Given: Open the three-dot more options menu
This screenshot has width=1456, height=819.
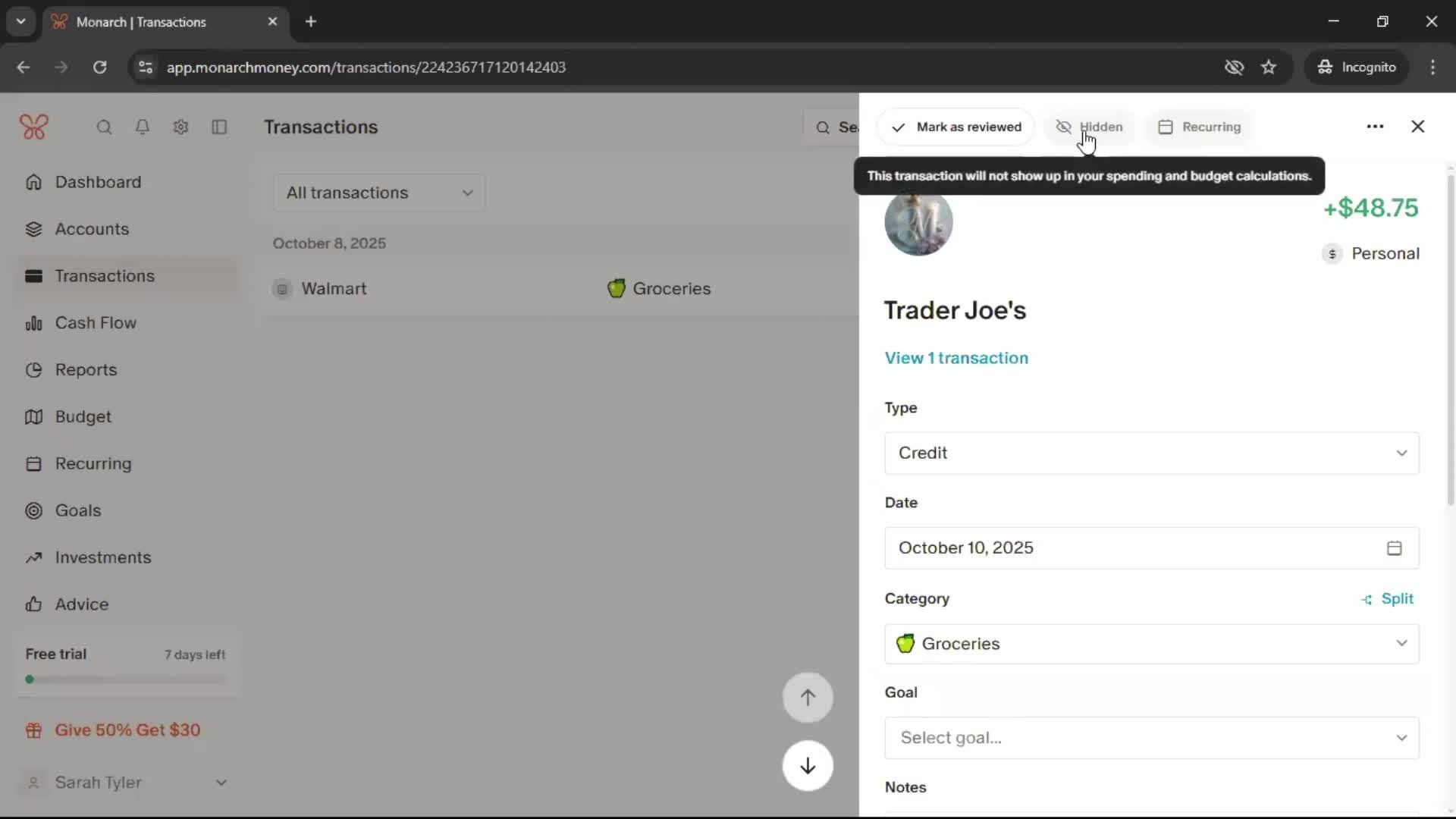Looking at the screenshot, I should click(x=1375, y=127).
